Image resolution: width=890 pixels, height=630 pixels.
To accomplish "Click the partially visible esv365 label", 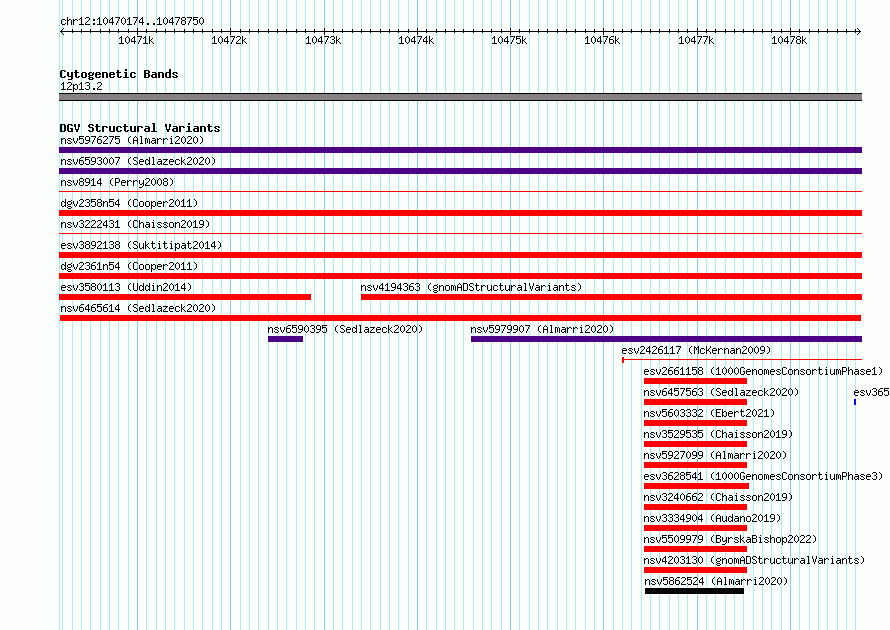I will point(871,392).
